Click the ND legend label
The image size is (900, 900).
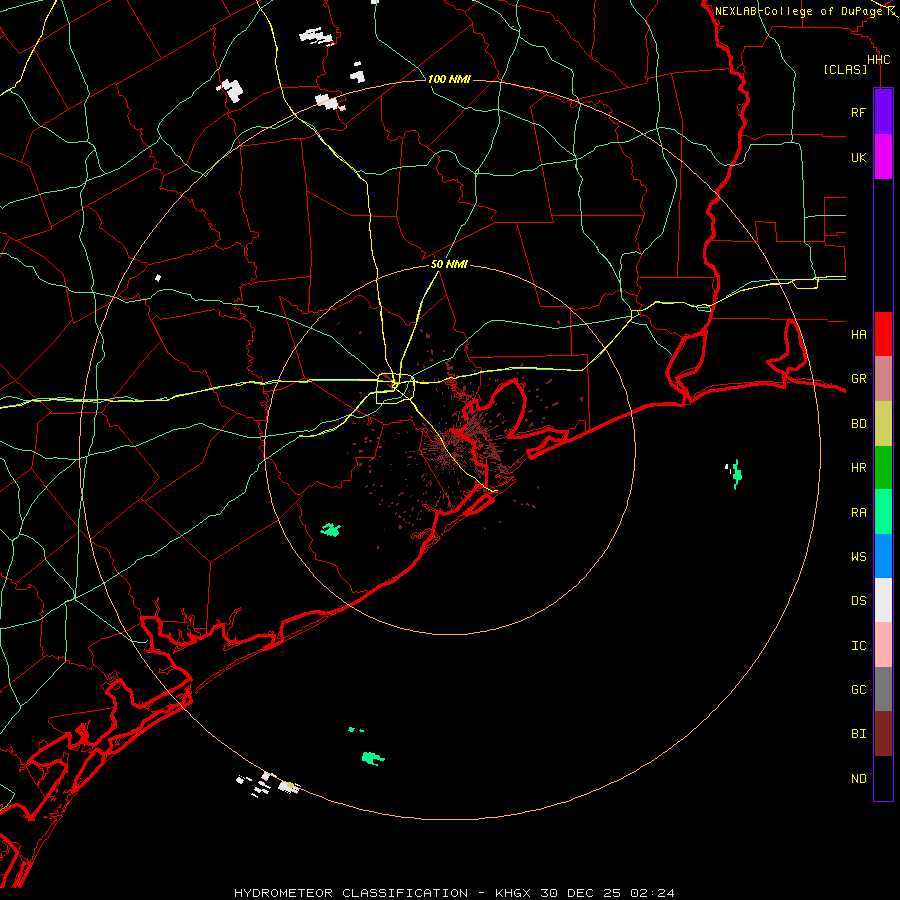[858, 779]
